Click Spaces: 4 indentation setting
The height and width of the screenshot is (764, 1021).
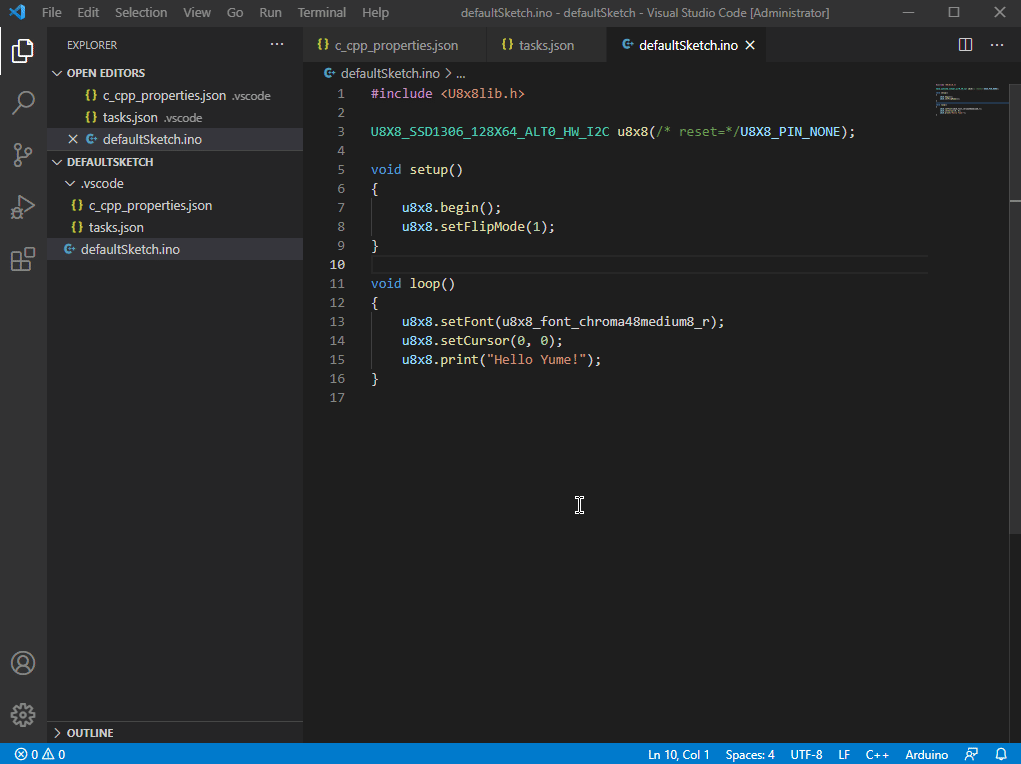point(749,754)
